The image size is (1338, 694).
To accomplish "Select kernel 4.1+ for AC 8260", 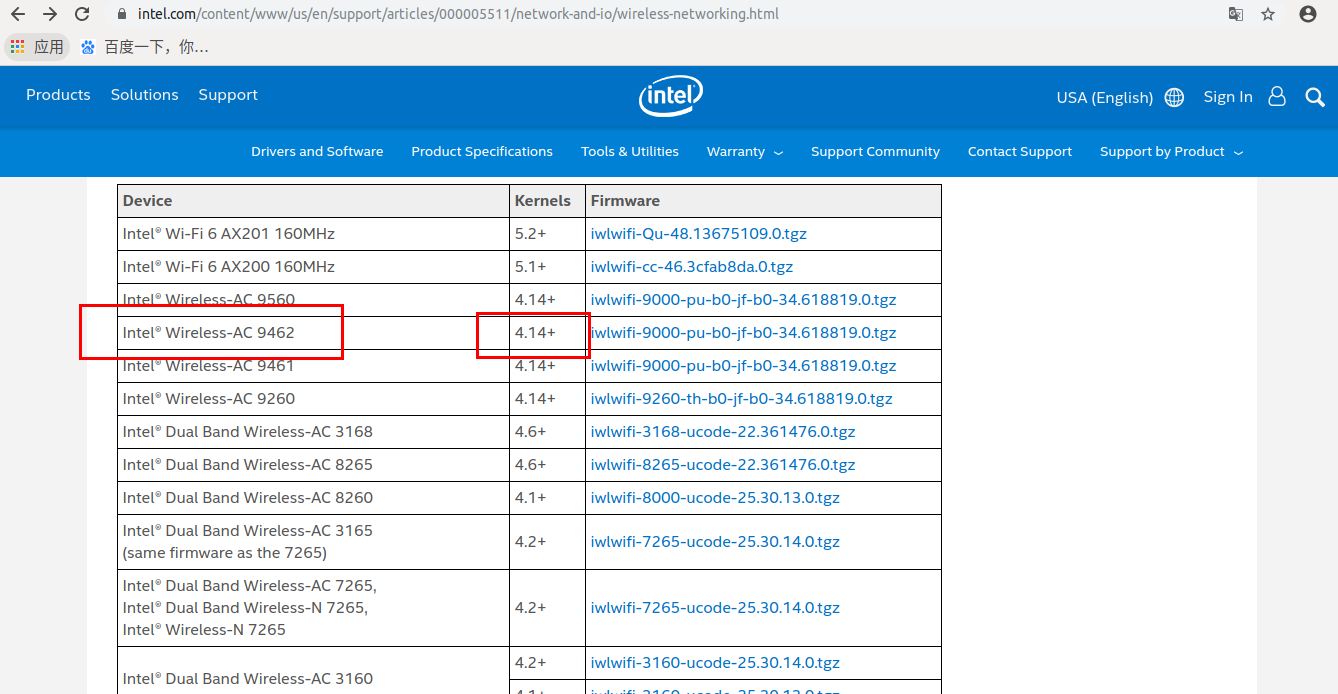I will [548, 498].
